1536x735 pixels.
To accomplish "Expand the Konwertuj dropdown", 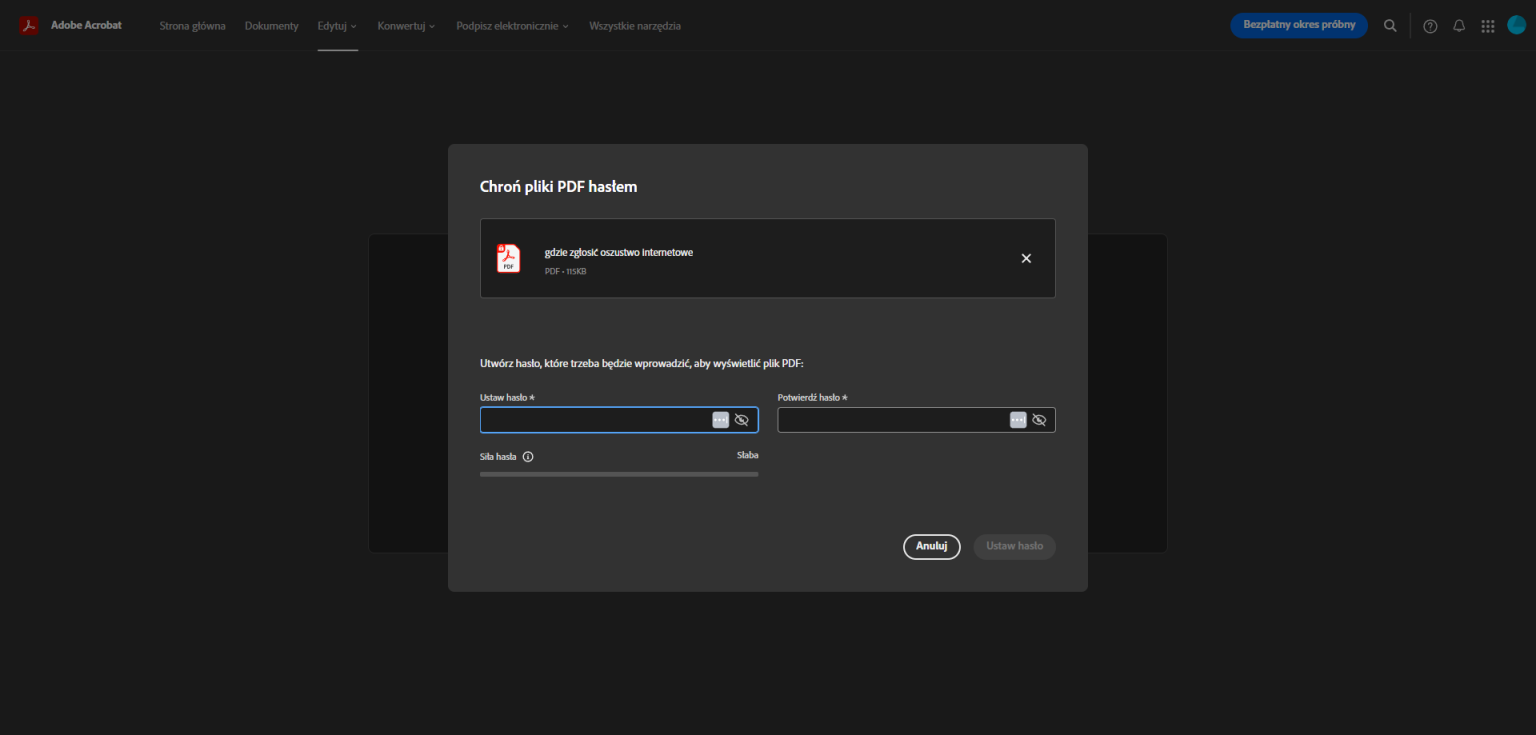I will (x=406, y=25).
